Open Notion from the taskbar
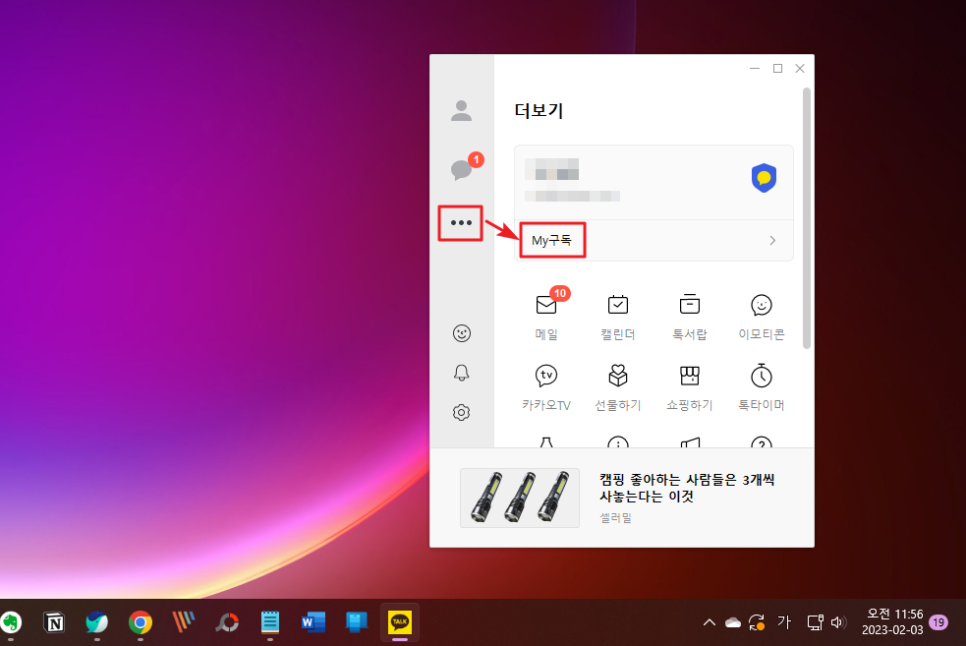 [x=54, y=623]
